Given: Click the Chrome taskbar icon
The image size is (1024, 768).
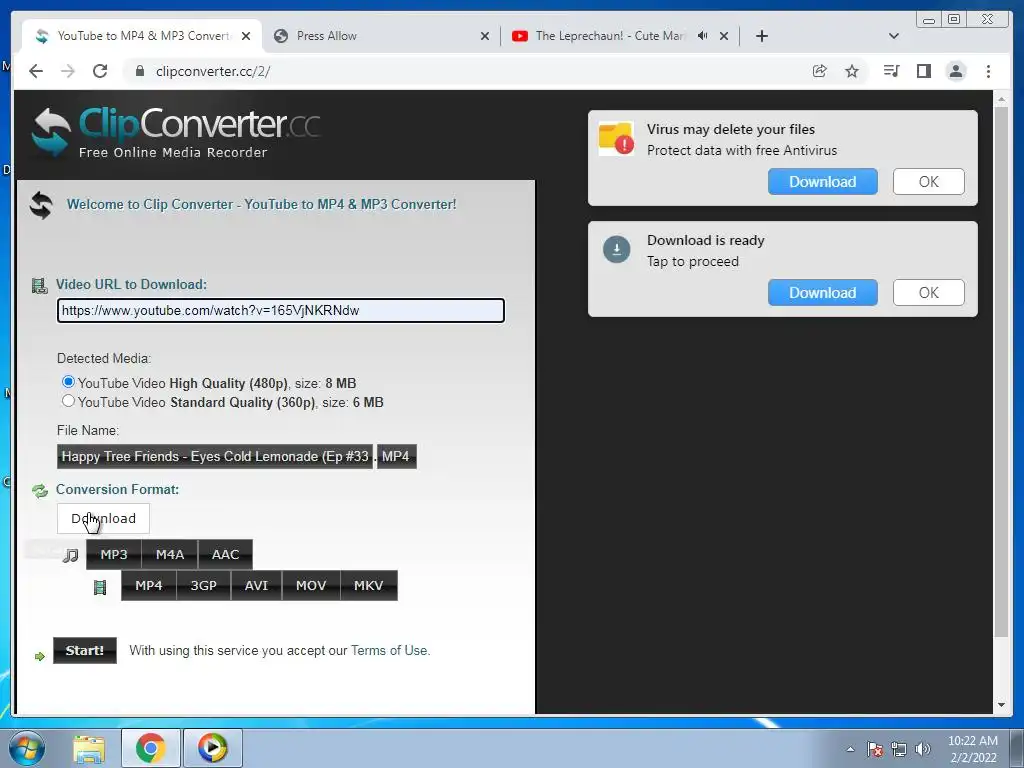Looking at the screenshot, I should [x=151, y=748].
